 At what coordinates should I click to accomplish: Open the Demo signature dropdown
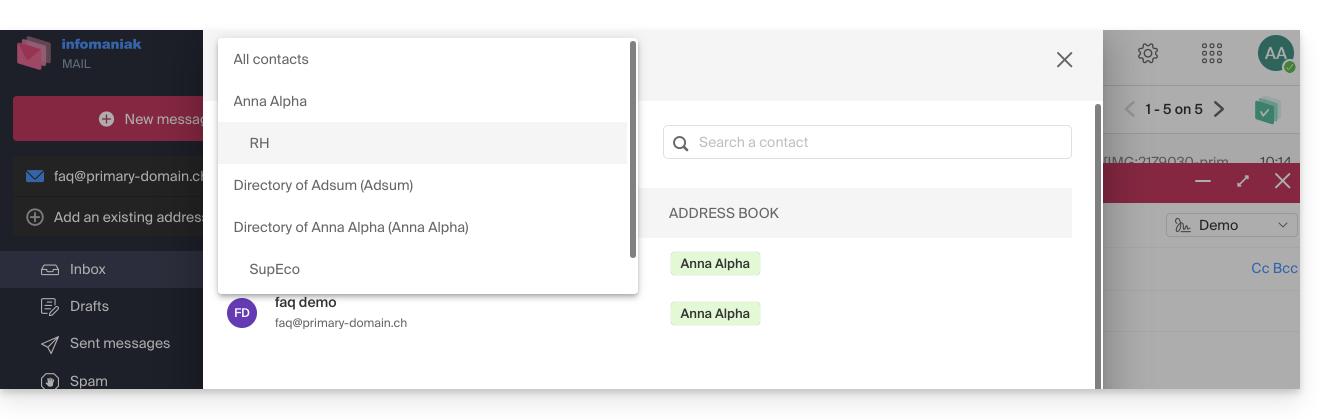1232,225
